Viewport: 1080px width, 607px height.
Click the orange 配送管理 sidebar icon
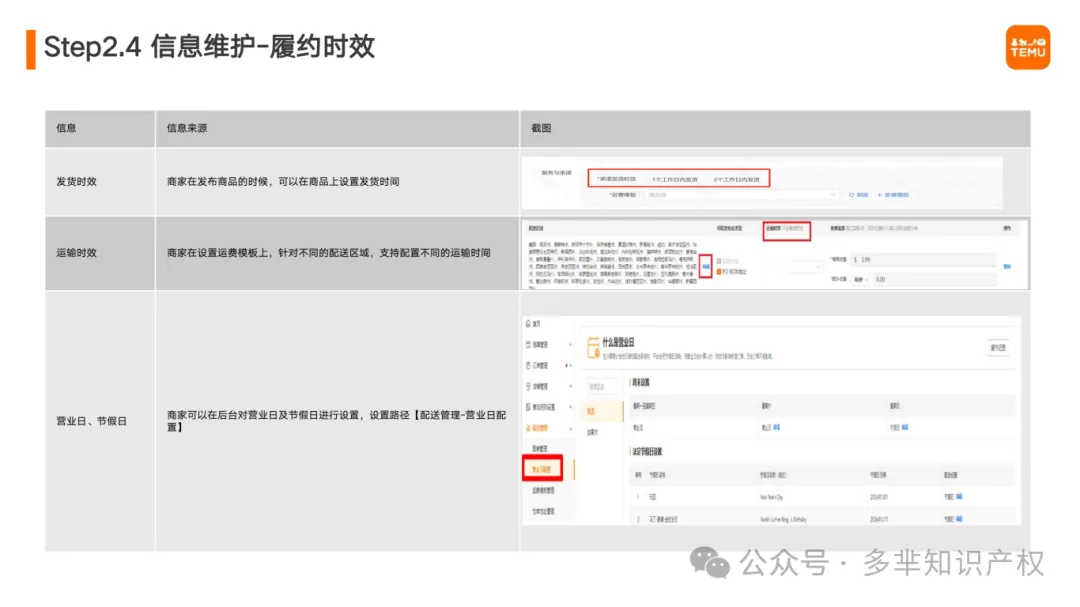tap(529, 429)
